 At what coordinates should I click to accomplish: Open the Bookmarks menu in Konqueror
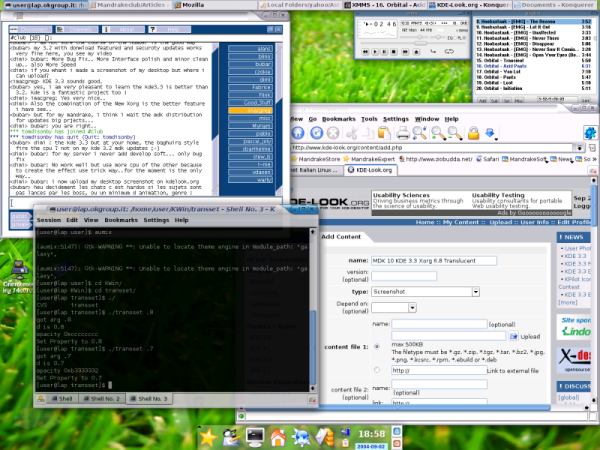tap(339, 119)
